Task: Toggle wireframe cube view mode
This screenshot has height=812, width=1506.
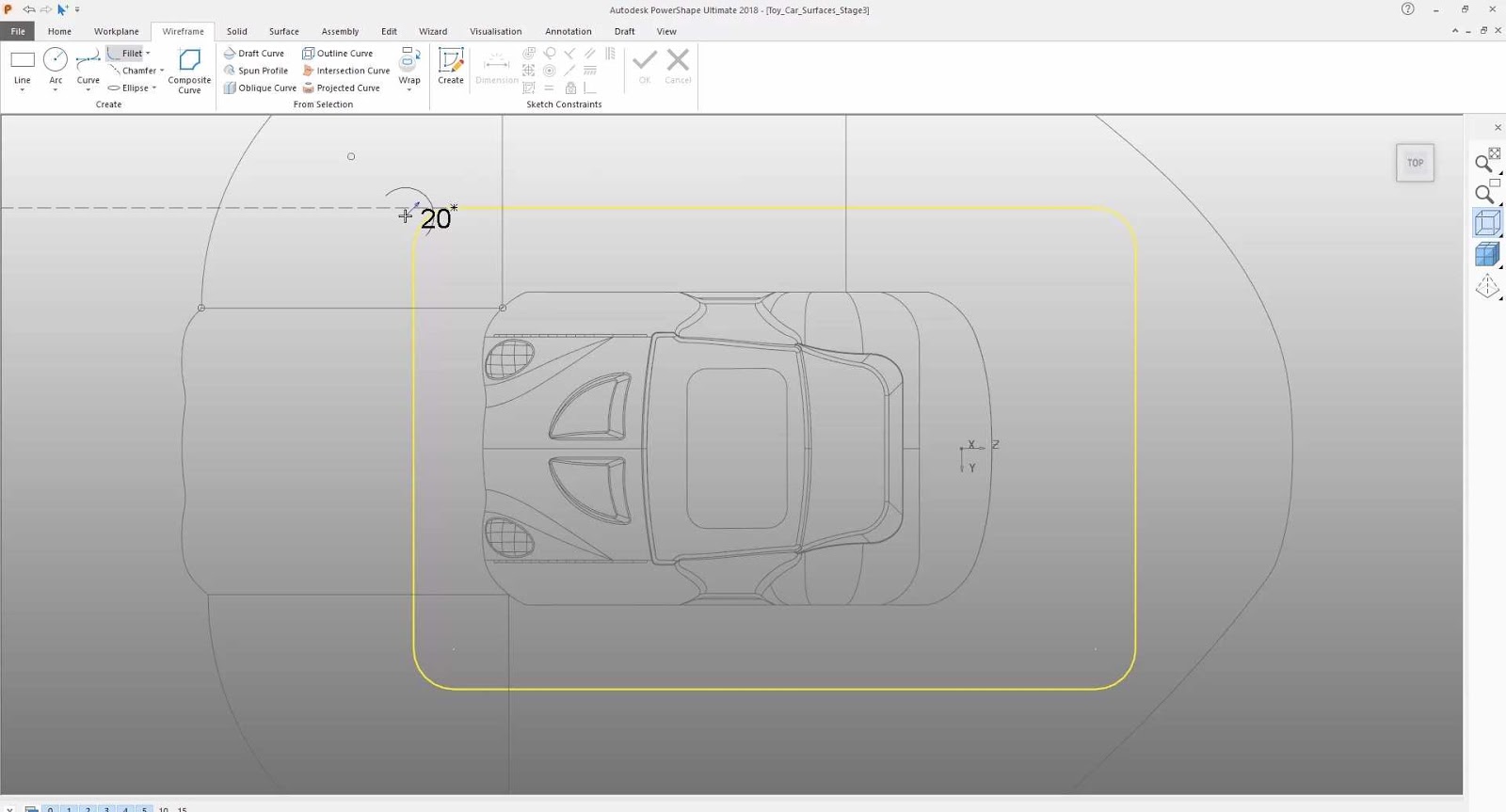Action: point(1487,223)
